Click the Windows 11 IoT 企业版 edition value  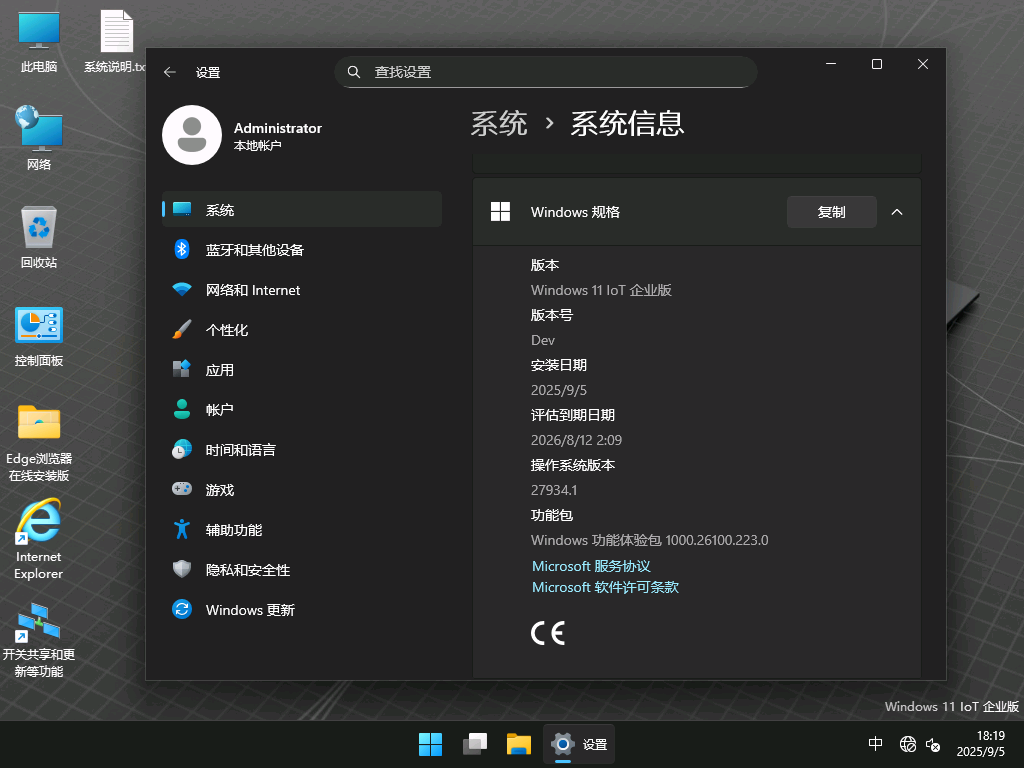click(601, 289)
